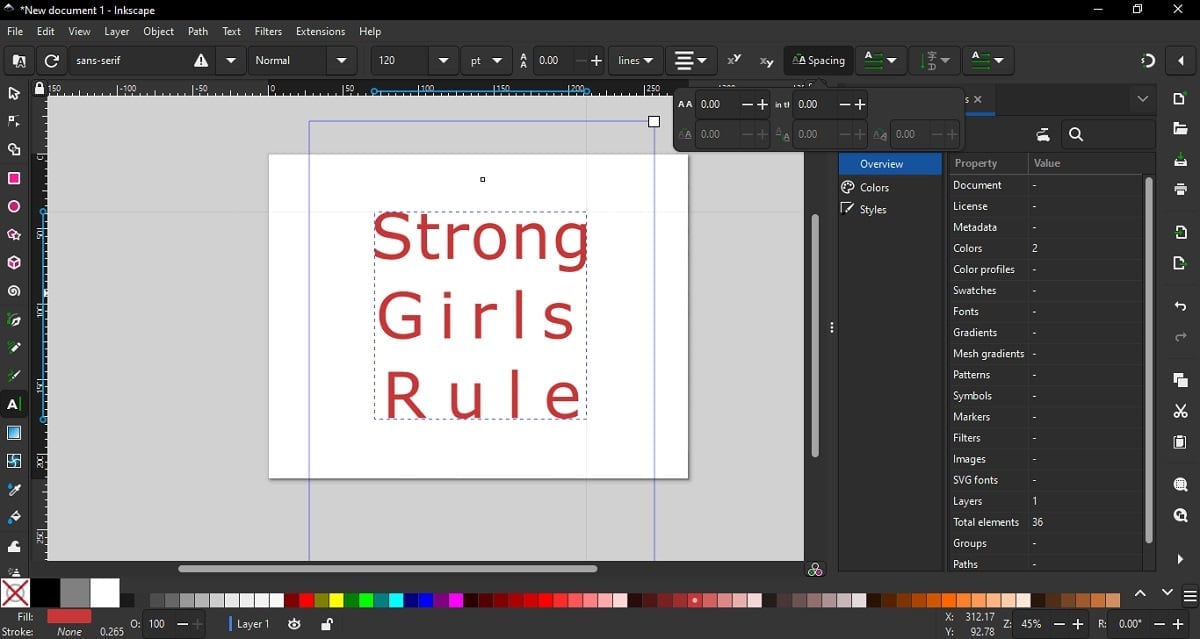The width and height of the screenshot is (1200, 639).
Task: Select the Rectangle tool
Action: [14, 179]
